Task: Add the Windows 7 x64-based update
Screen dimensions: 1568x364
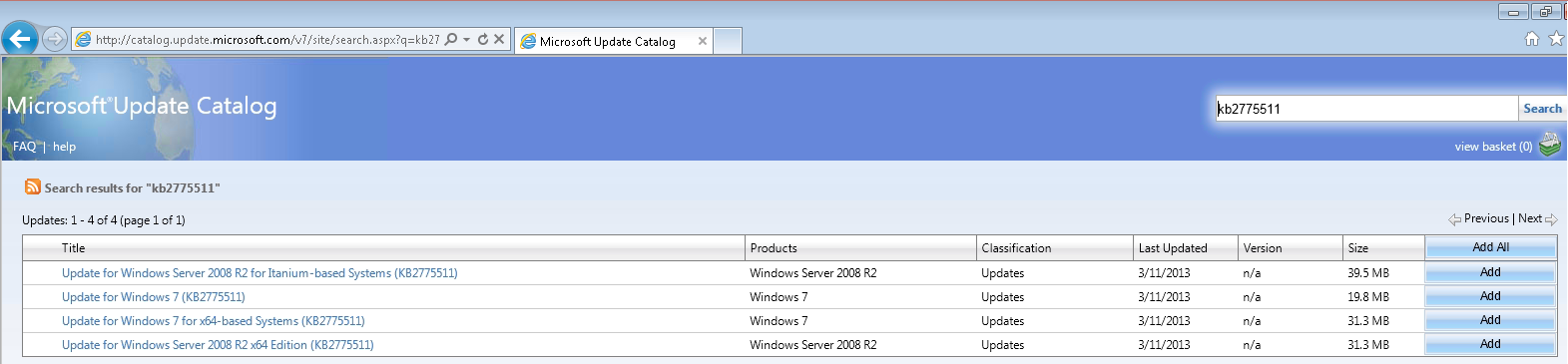Action: coord(1490,320)
